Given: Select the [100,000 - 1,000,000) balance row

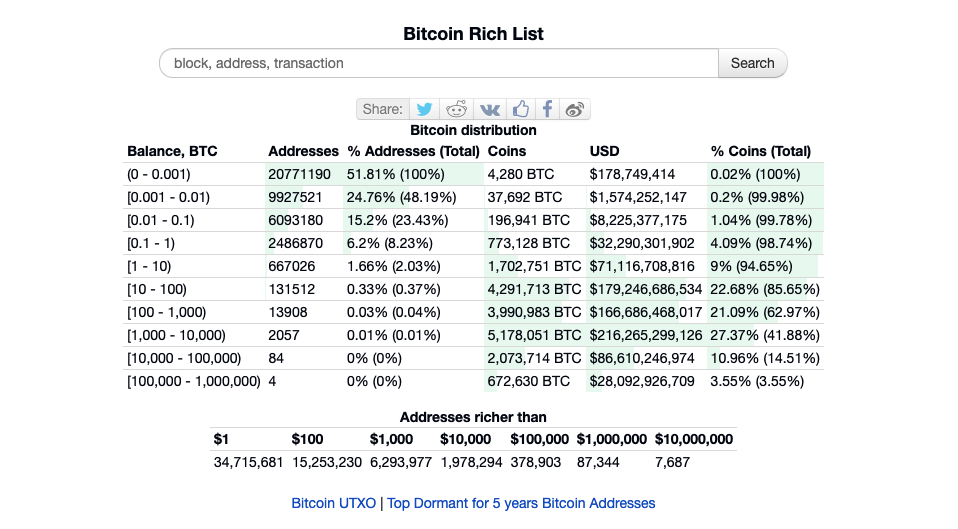Looking at the screenshot, I should tap(193, 381).
